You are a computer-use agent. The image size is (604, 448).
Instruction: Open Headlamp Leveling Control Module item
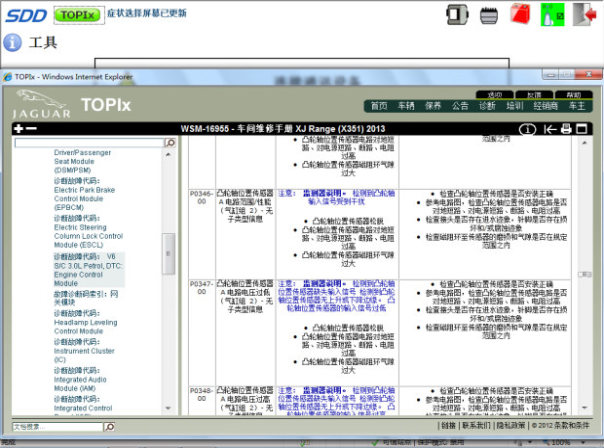(85, 322)
